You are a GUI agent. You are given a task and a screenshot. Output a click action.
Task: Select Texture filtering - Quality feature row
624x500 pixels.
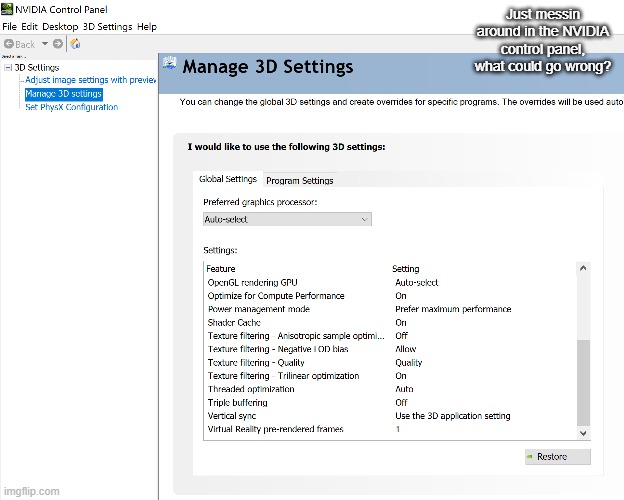coord(390,363)
